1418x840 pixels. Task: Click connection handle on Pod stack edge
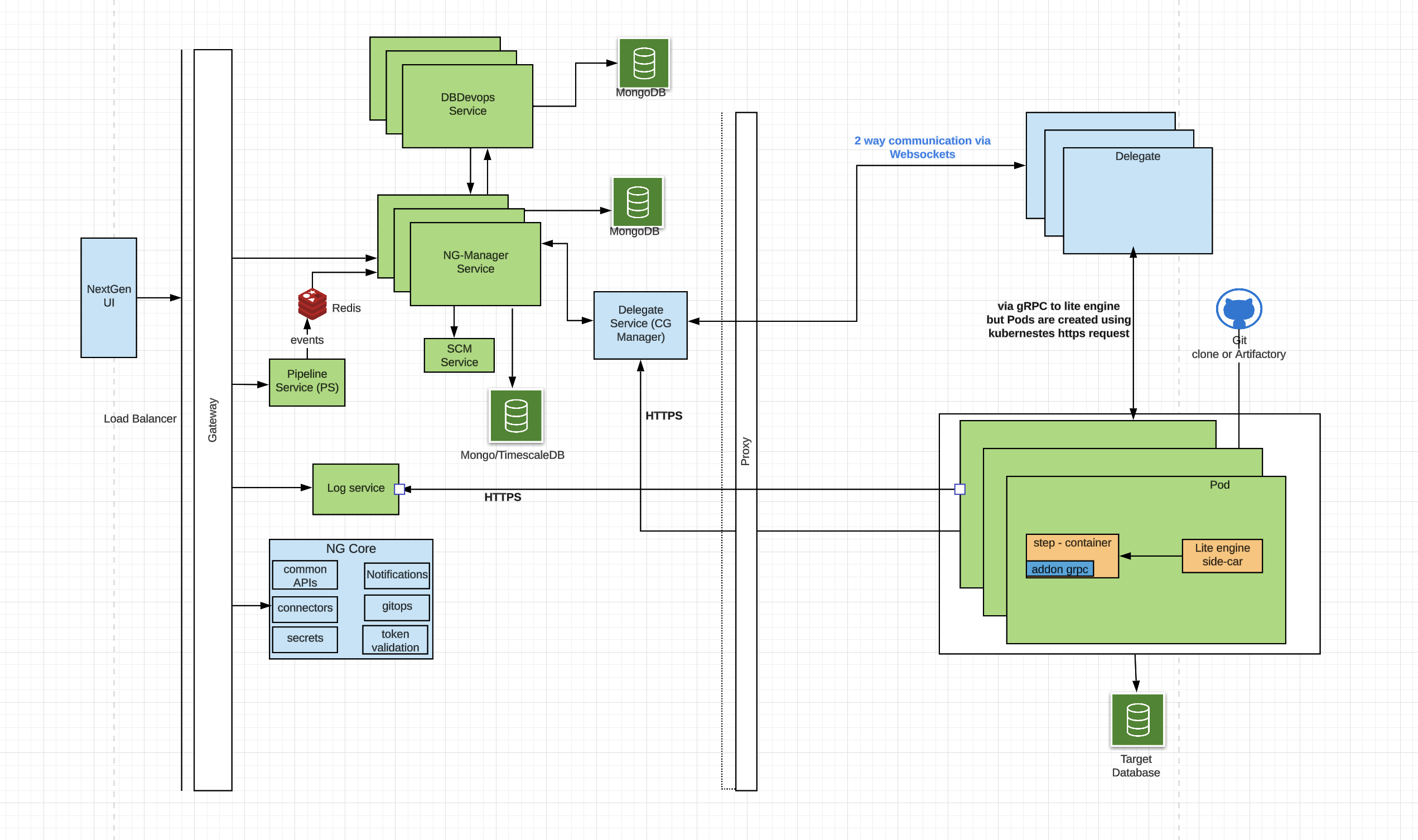tap(959, 489)
